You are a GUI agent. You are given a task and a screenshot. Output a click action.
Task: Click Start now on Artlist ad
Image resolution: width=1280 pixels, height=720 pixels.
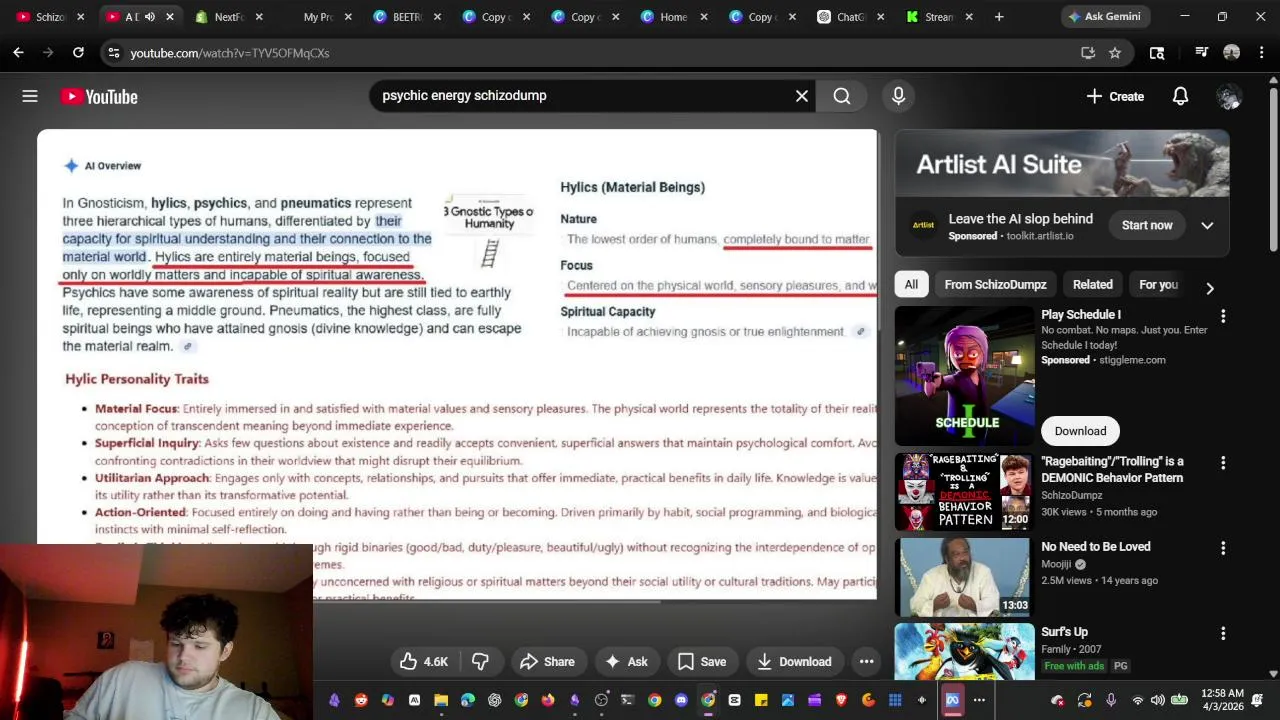(x=1147, y=225)
